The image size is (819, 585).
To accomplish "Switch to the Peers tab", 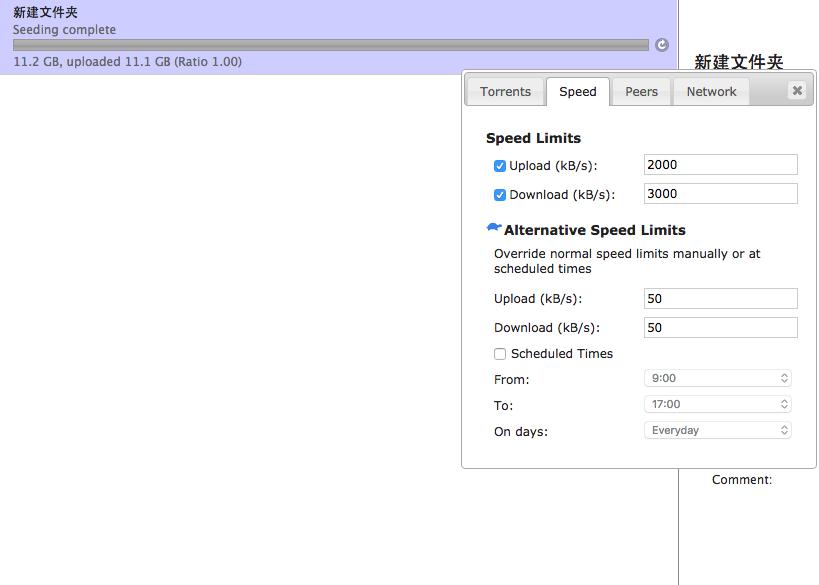I will [641, 91].
